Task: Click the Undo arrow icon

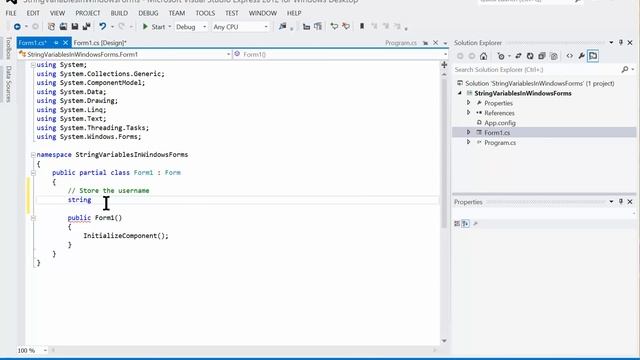Action: (x=102, y=27)
